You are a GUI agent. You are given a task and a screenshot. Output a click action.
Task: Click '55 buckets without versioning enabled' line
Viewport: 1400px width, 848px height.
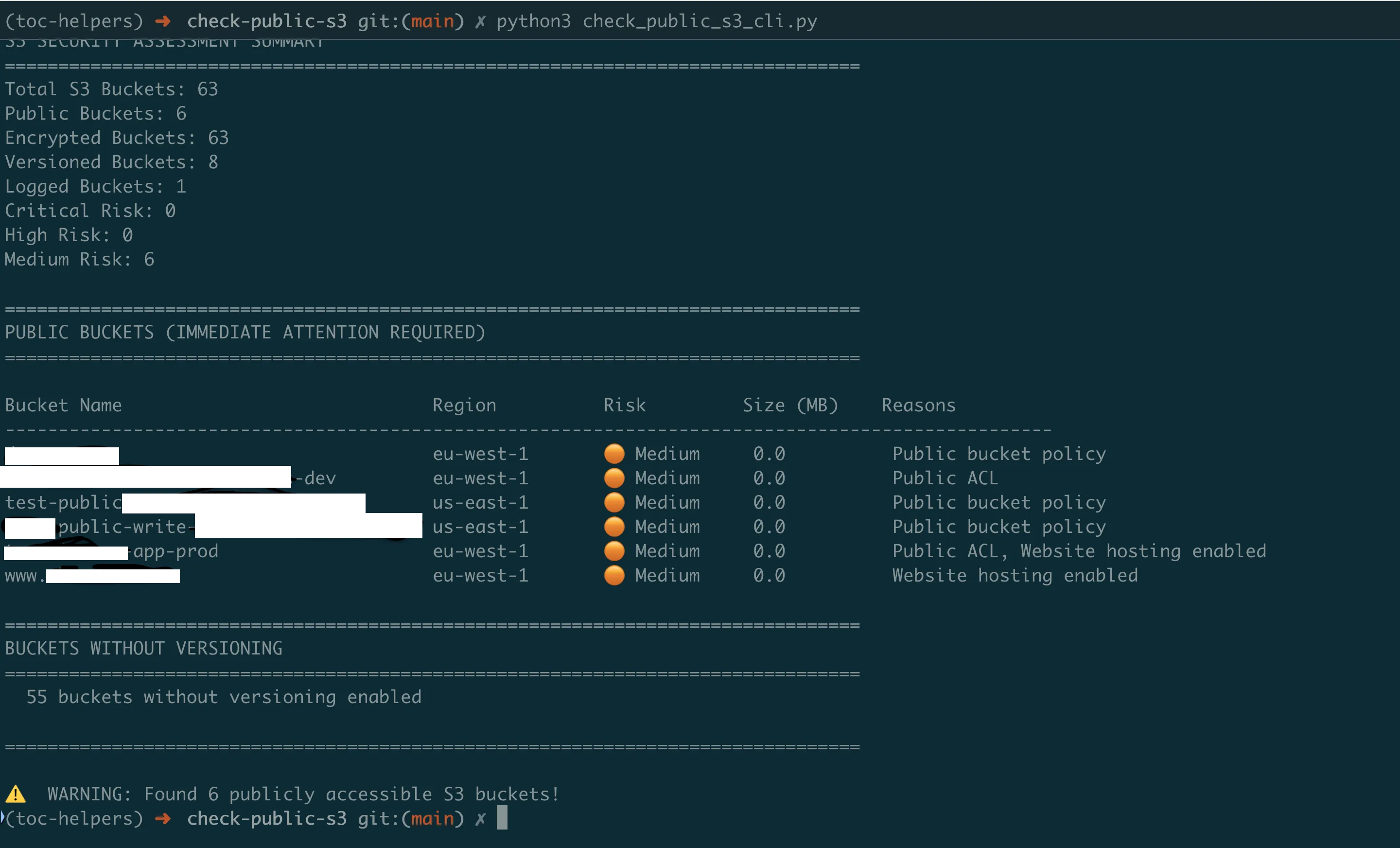click(x=224, y=697)
